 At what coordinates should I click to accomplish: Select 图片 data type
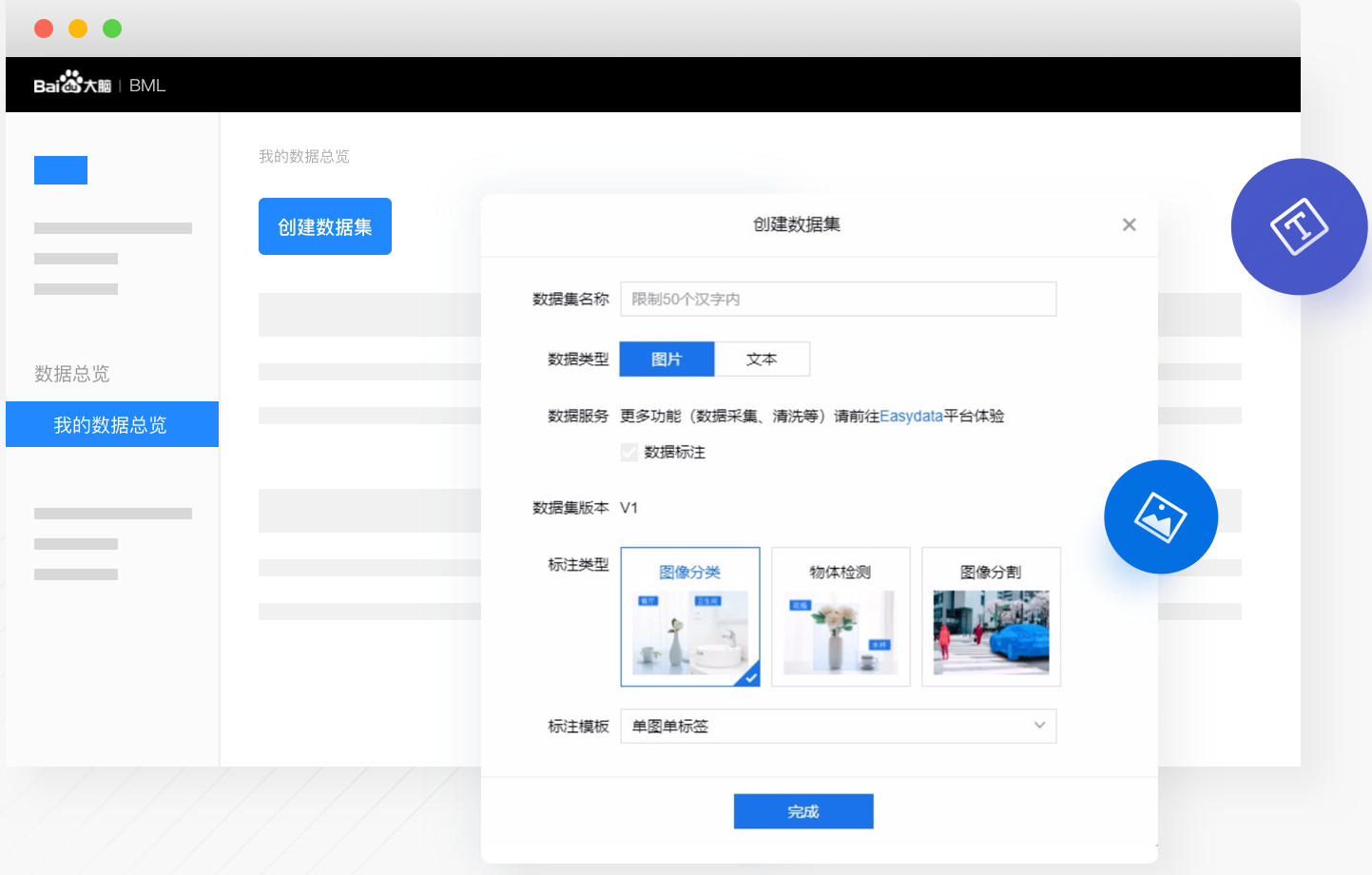(x=667, y=359)
